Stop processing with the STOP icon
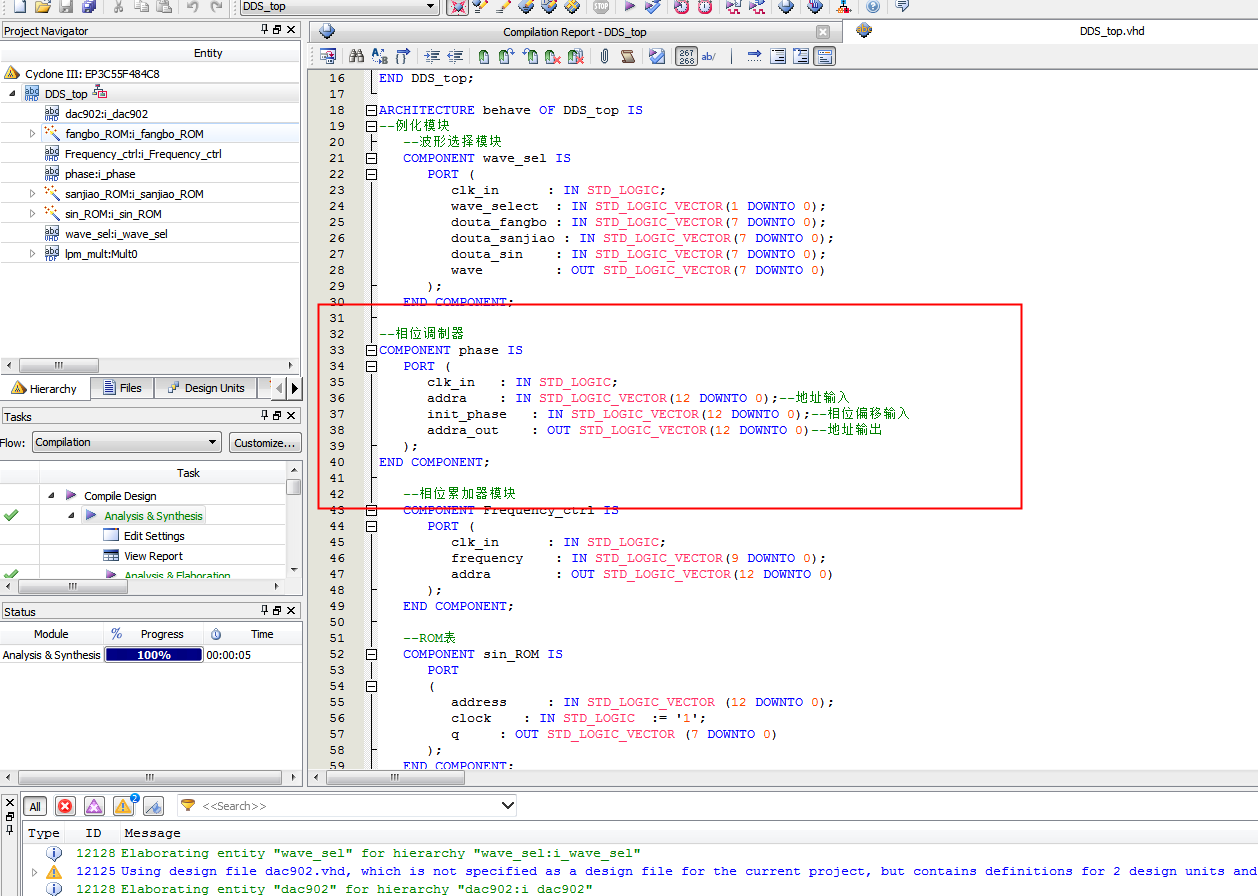 click(x=600, y=6)
